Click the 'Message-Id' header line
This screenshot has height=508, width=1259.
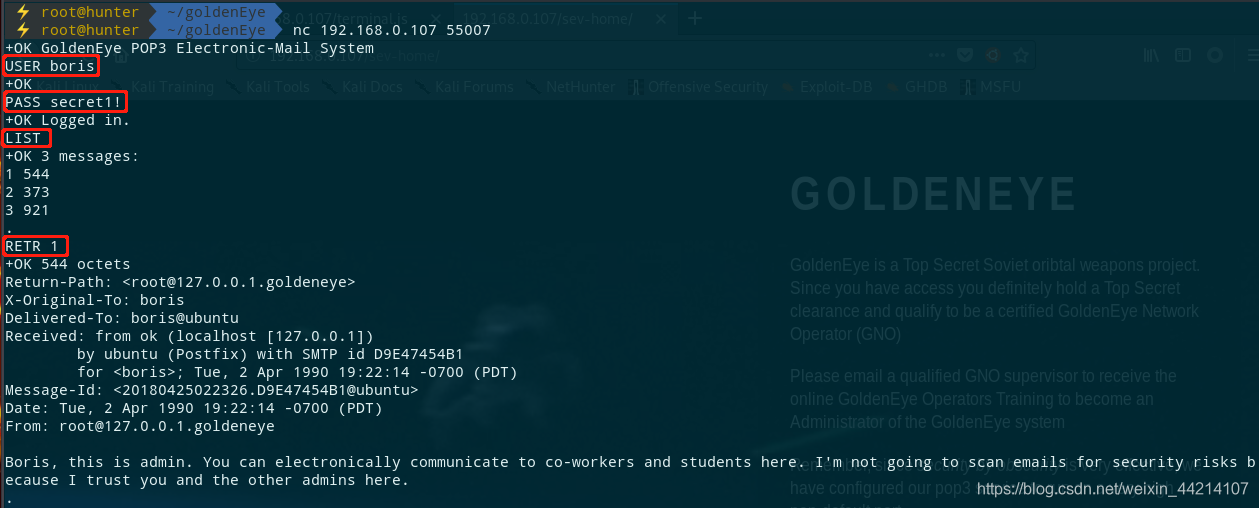[x=212, y=390]
